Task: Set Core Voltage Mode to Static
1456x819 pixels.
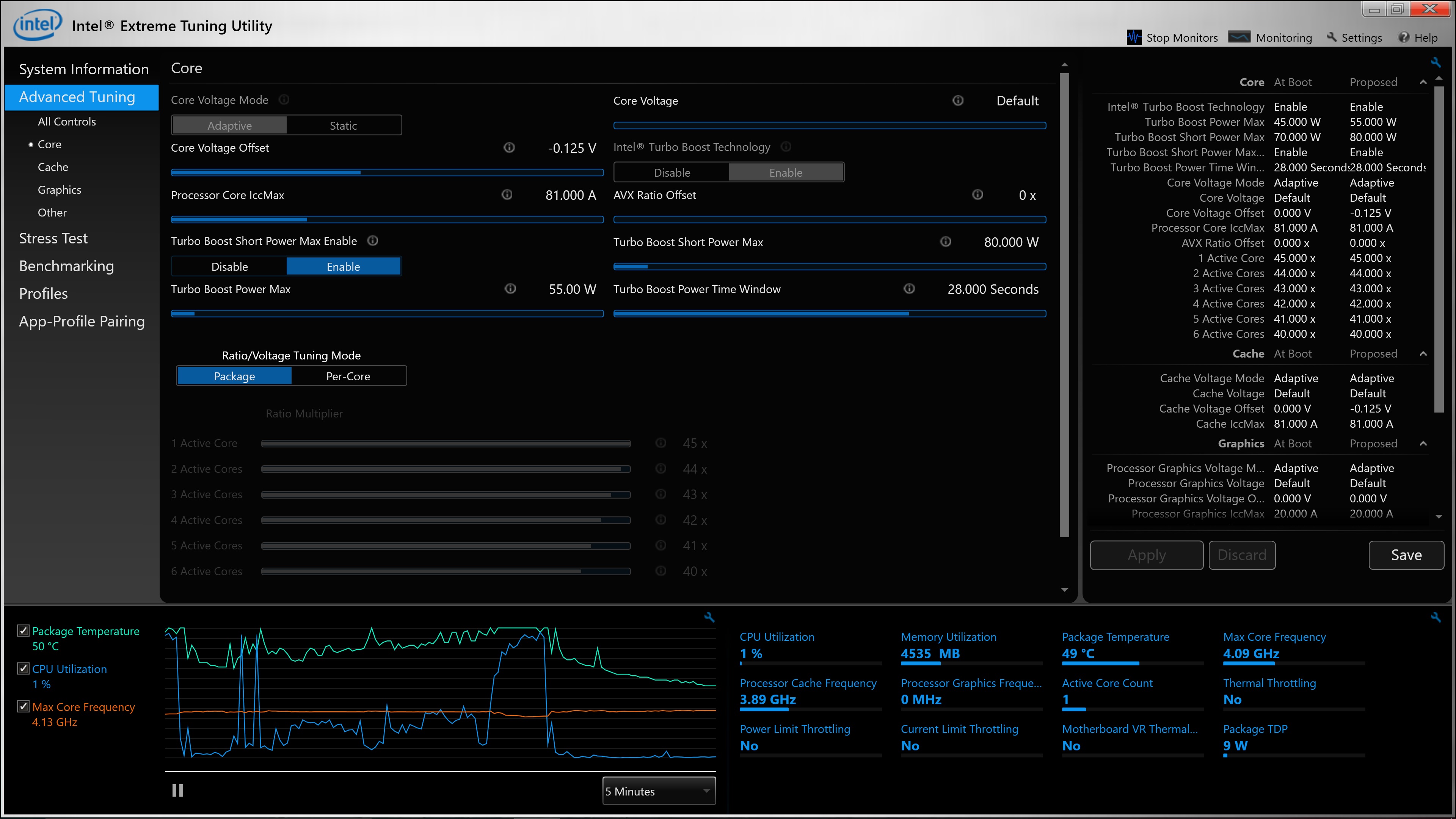Action: click(344, 126)
